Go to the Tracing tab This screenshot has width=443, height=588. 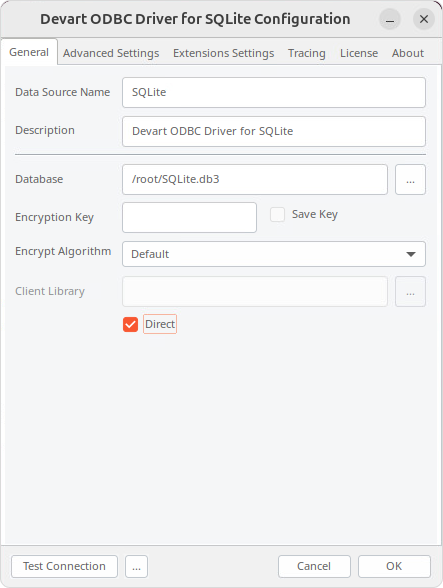(x=306, y=53)
